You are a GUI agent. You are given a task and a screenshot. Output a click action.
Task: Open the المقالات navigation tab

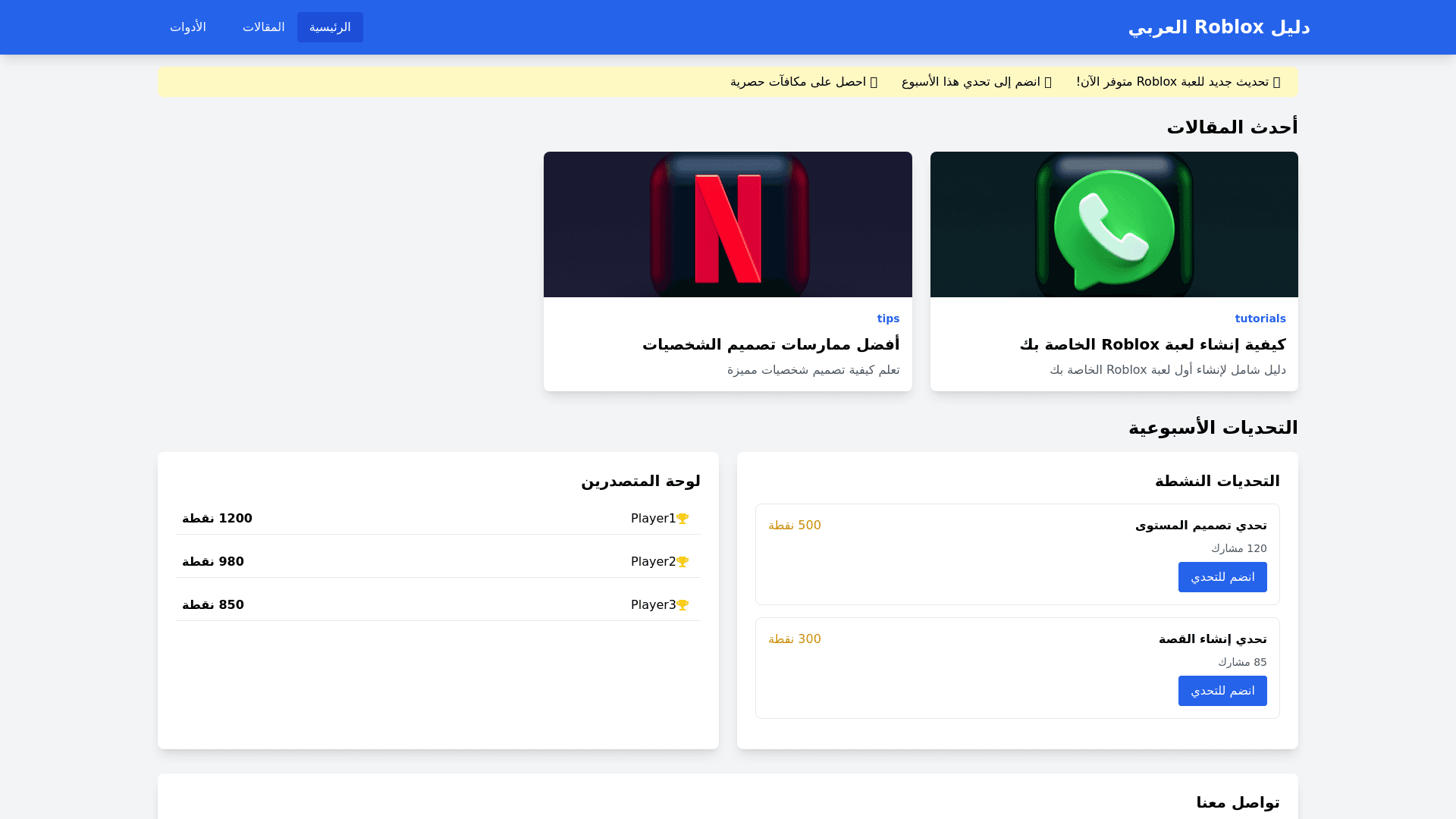tap(263, 27)
